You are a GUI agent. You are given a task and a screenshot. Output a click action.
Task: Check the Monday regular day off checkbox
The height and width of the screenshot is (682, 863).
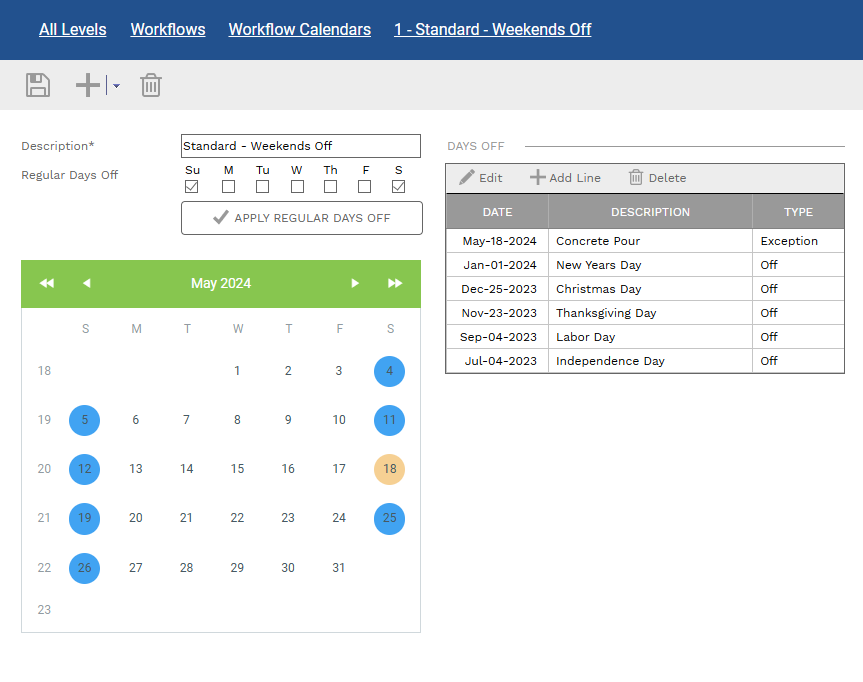point(229,187)
